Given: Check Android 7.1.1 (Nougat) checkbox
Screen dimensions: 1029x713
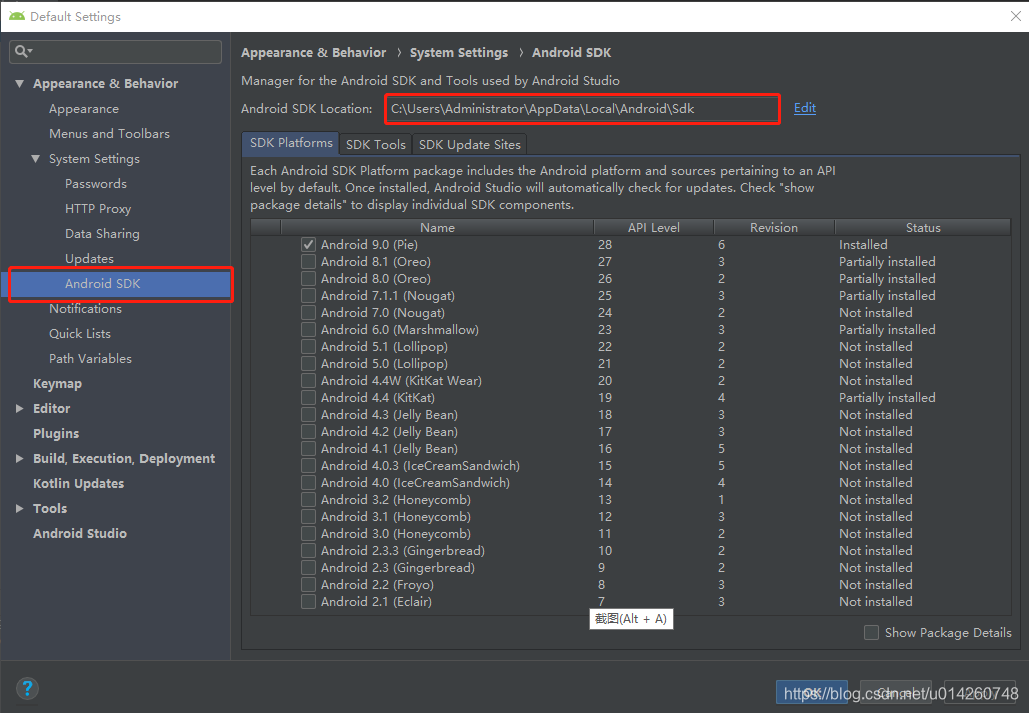Looking at the screenshot, I should (308, 296).
